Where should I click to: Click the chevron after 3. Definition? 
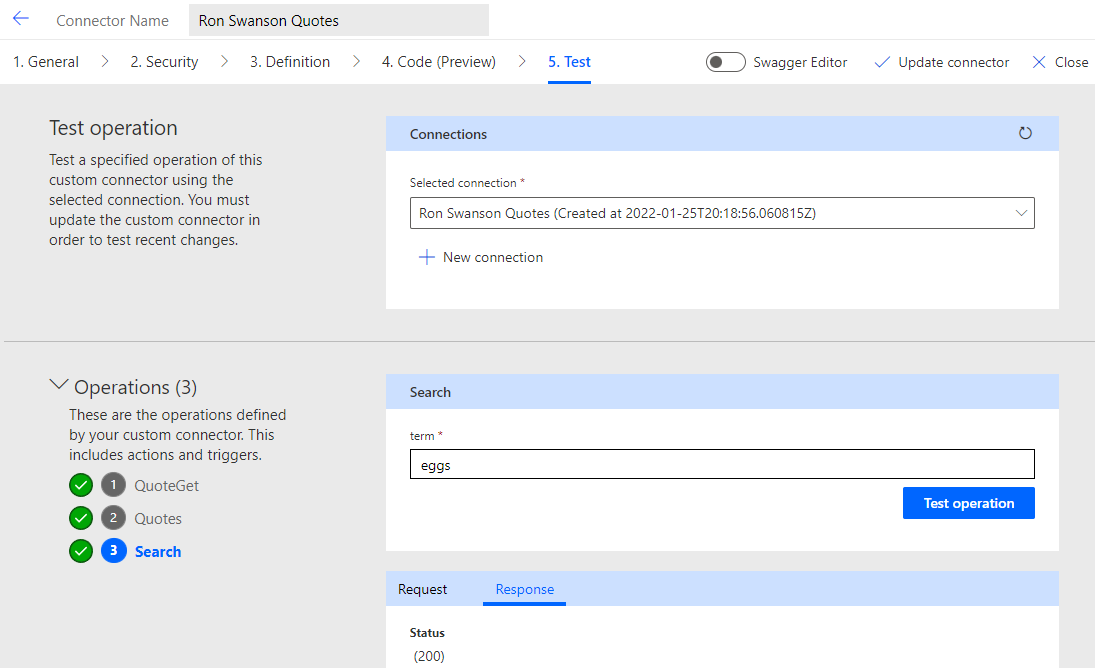tap(356, 61)
